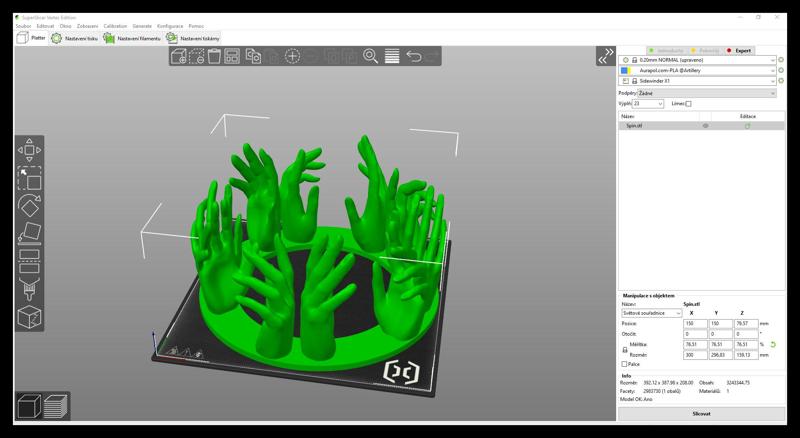Open the world coordinates dropdown
The width and height of the screenshot is (800, 438).
point(652,313)
